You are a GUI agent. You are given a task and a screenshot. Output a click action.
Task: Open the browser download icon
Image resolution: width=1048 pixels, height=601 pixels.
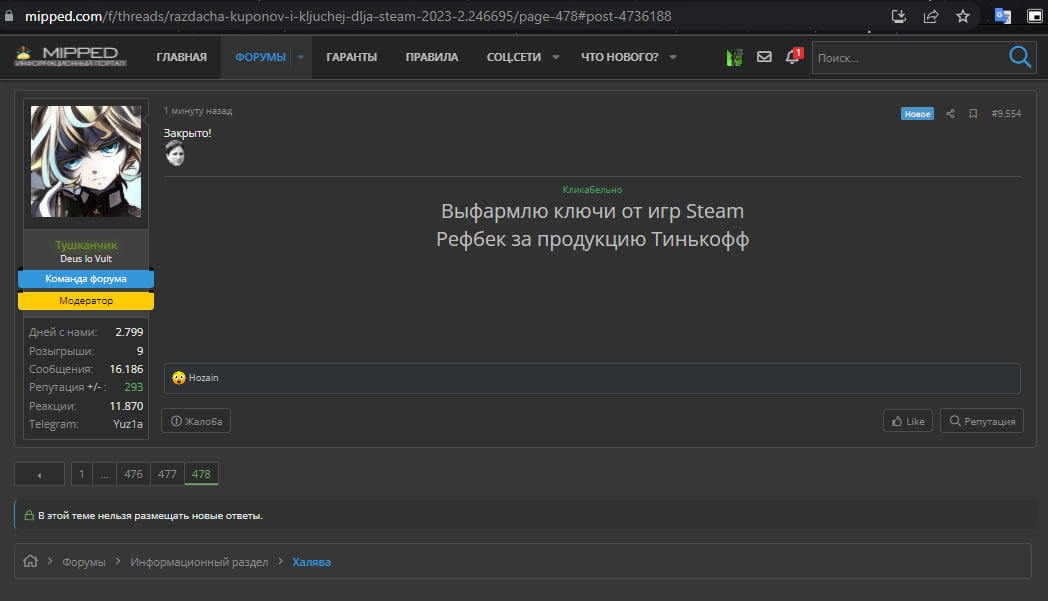point(899,16)
